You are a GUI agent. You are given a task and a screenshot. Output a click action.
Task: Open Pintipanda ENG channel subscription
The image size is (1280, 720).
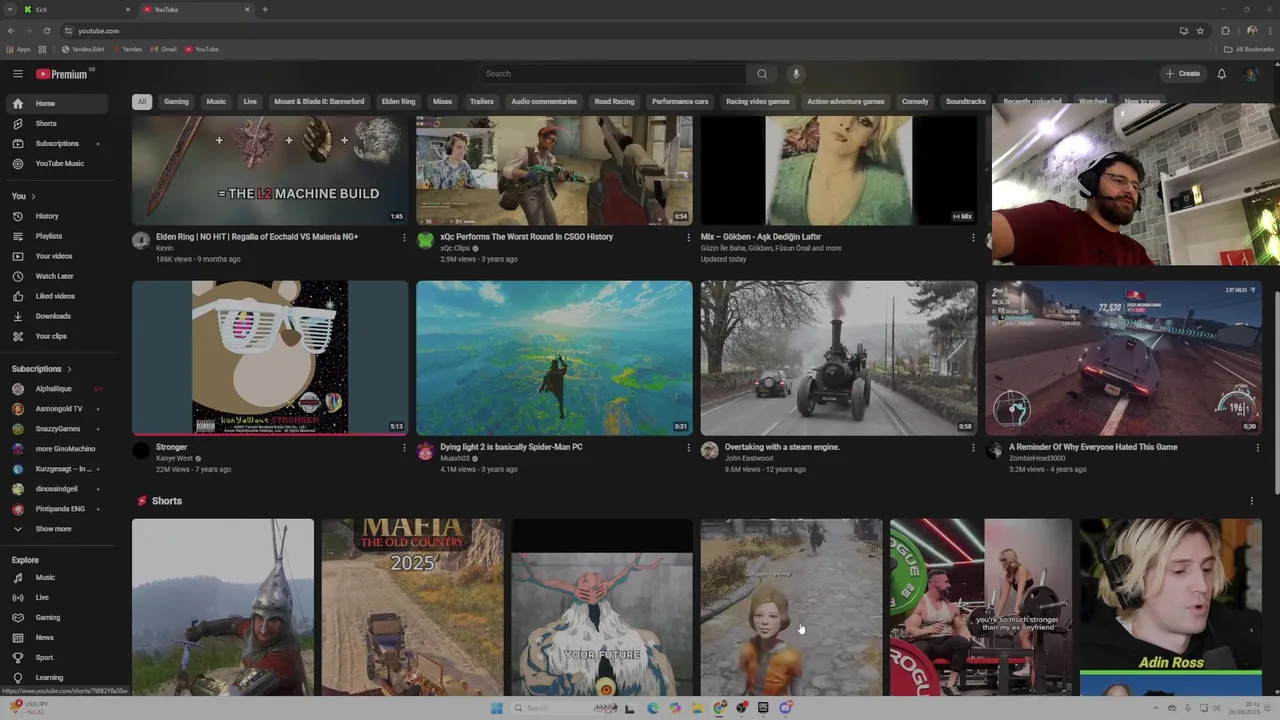[55, 509]
